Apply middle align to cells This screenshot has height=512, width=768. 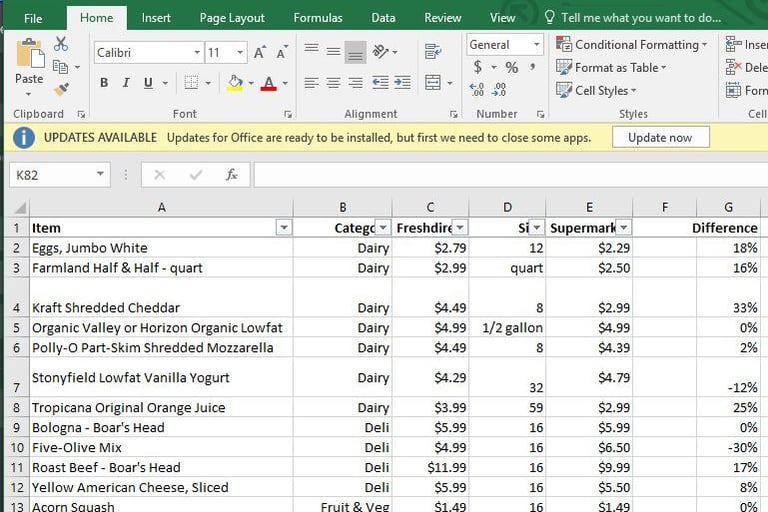click(334, 51)
